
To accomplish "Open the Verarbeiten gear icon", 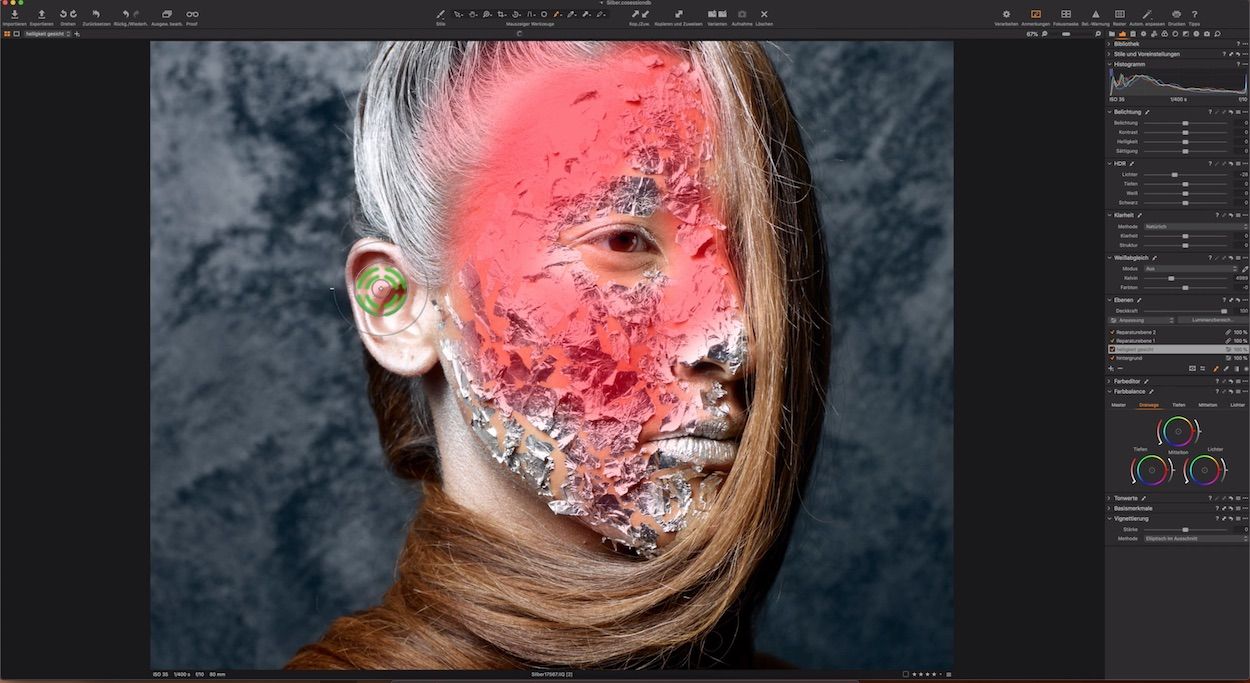I will coord(1006,14).
